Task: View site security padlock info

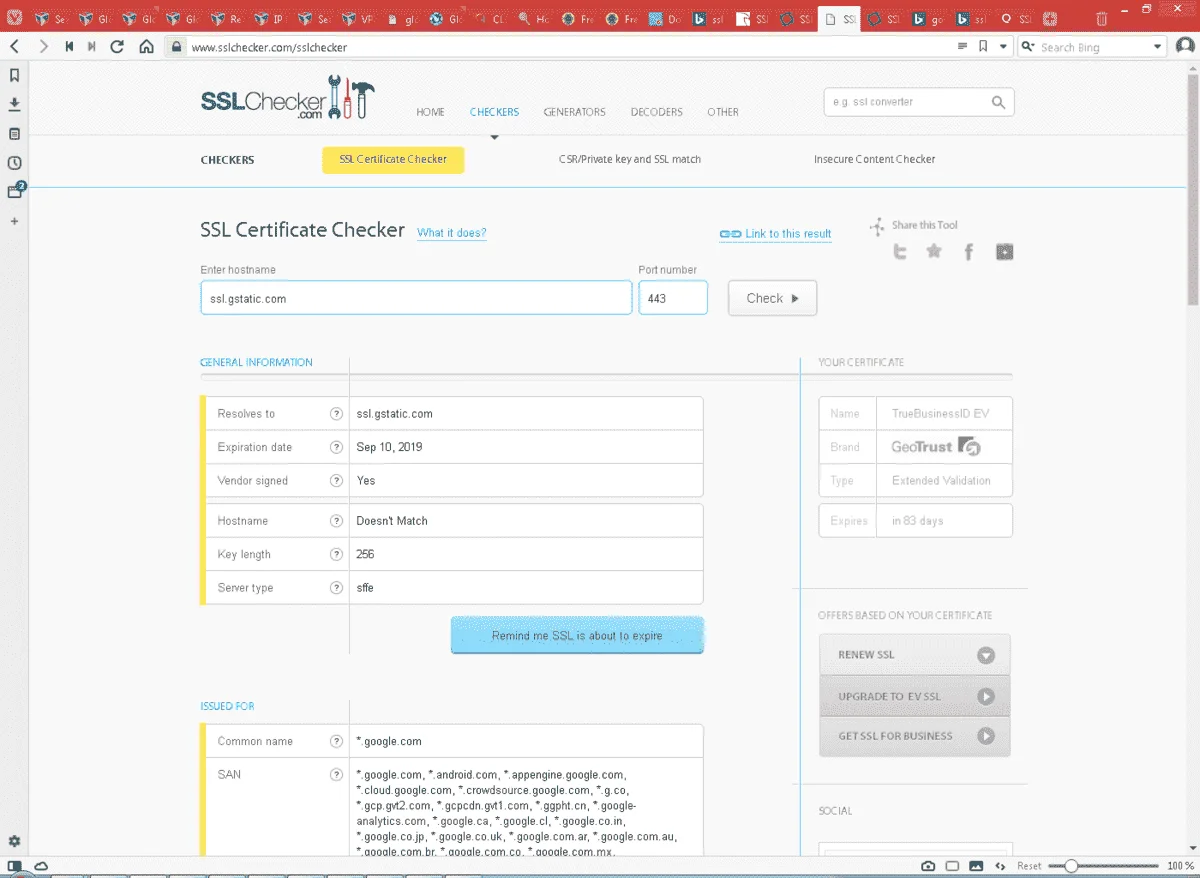Action: point(177,46)
